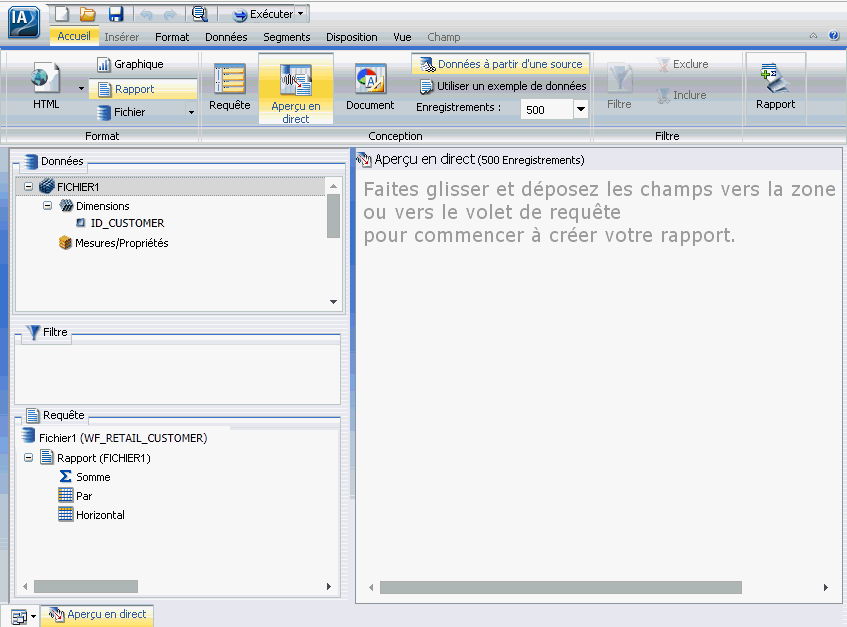Image resolution: width=847 pixels, height=627 pixels.
Task: Open the Données ribbon tab
Action: (x=226, y=37)
